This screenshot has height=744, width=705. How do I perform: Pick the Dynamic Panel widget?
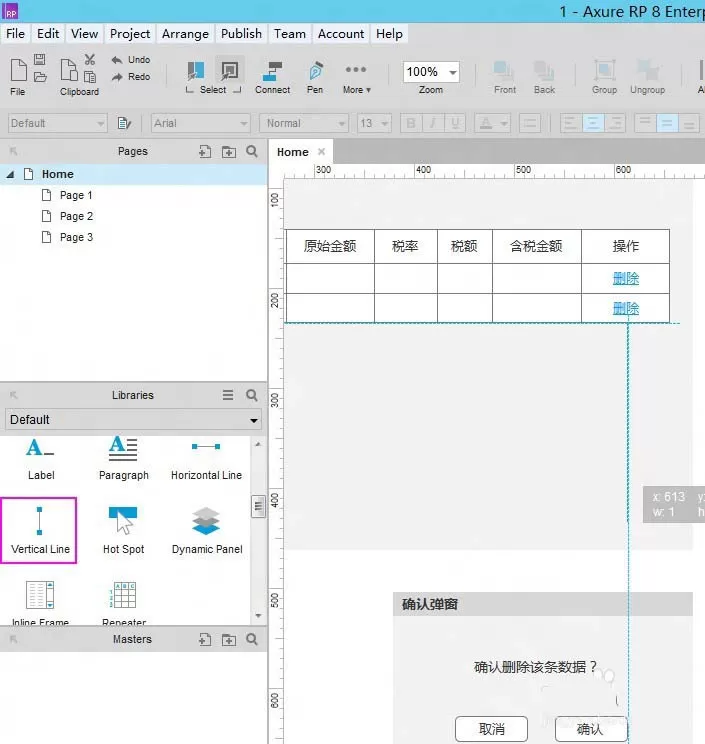coord(207,531)
